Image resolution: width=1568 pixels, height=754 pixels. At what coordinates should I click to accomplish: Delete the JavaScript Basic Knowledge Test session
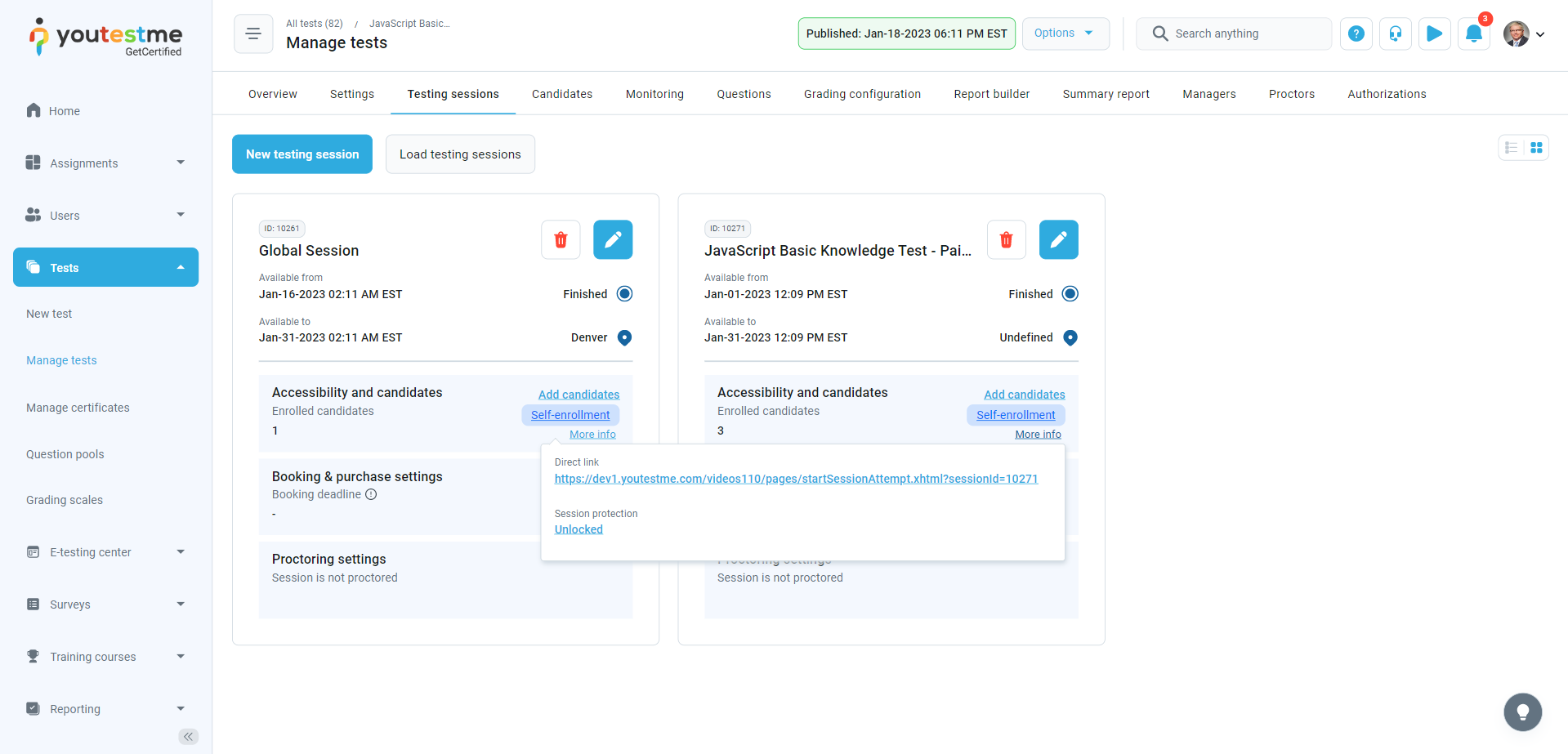pos(1006,239)
